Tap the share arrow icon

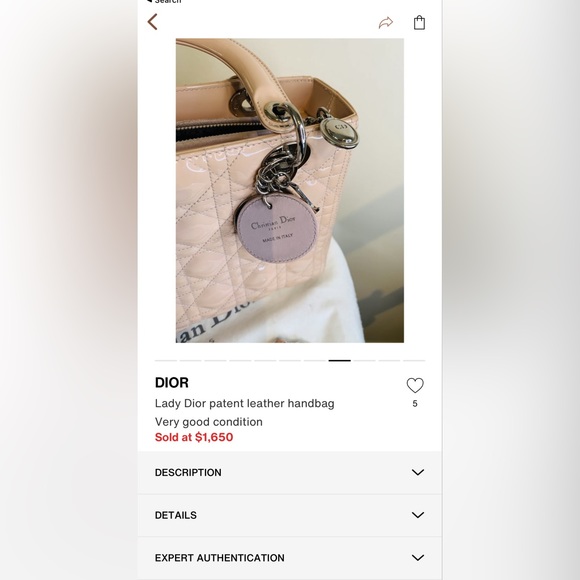tap(385, 23)
